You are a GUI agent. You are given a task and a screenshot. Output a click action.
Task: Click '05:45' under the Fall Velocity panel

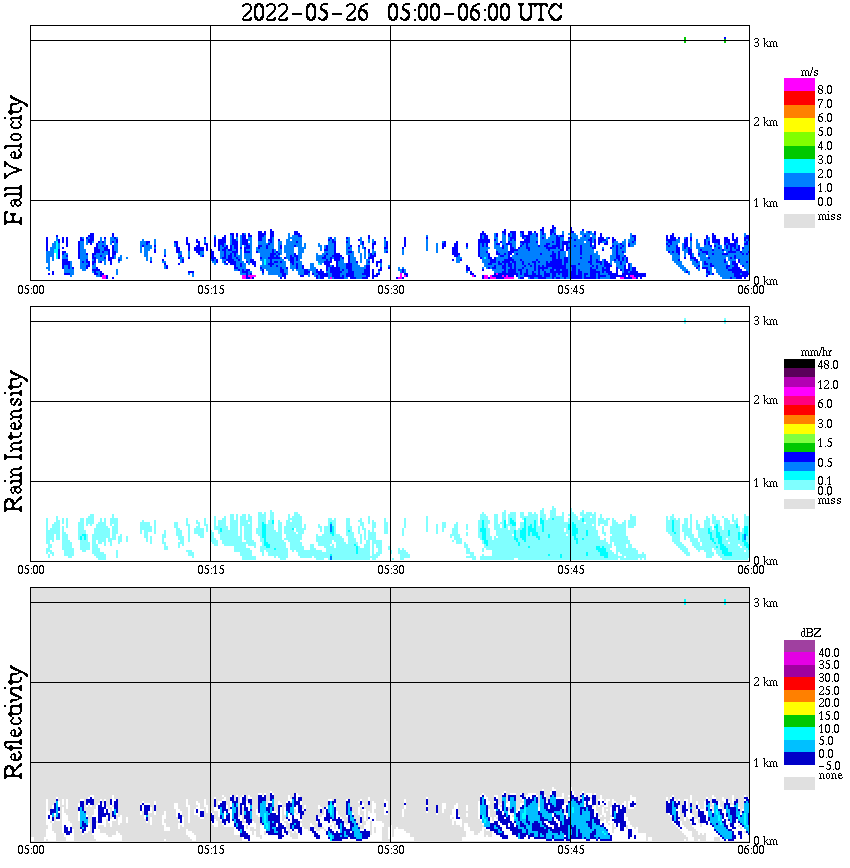click(x=571, y=290)
